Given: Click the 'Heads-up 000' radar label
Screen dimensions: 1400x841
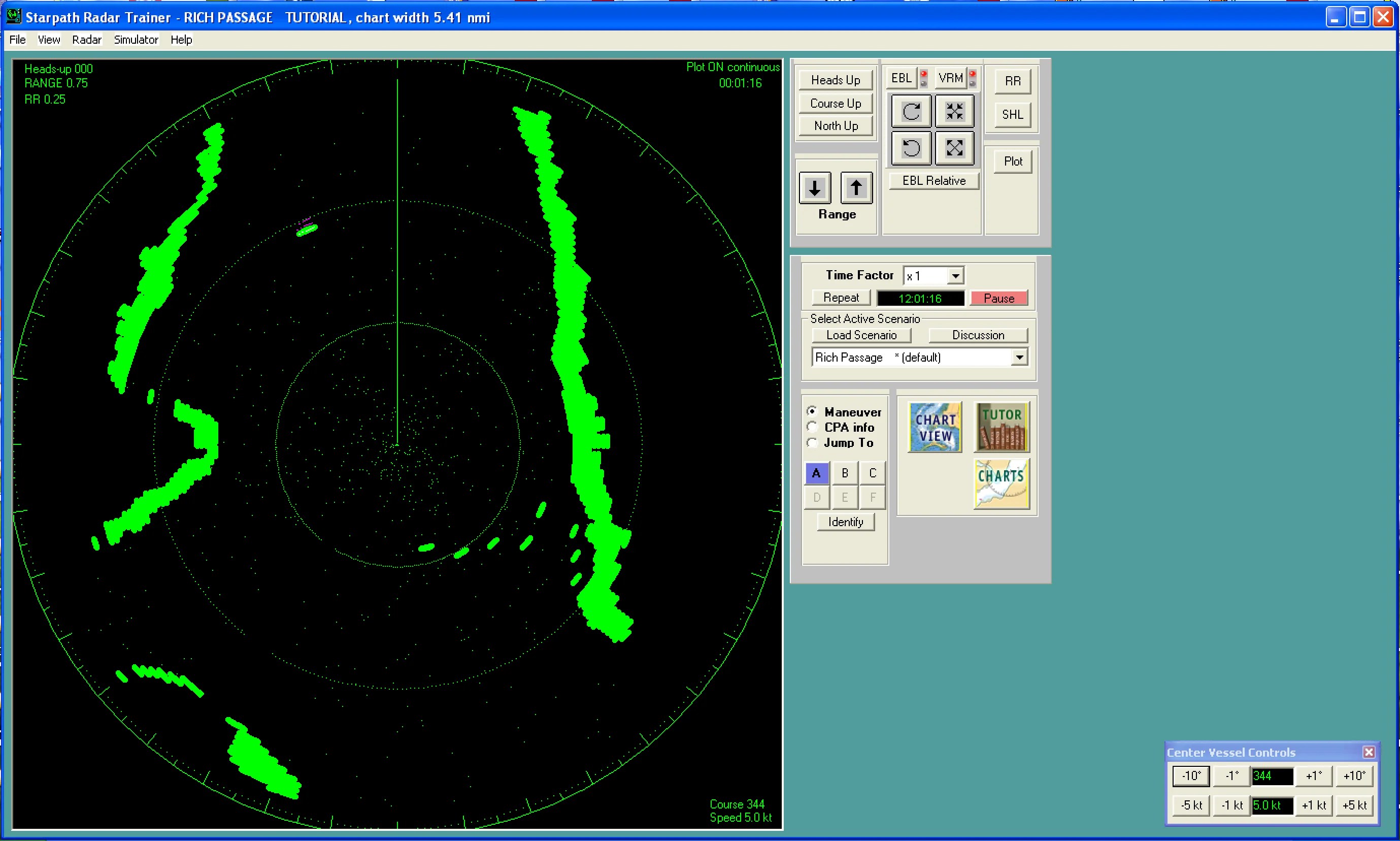Looking at the screenshot, I should [x=58, y=69].
